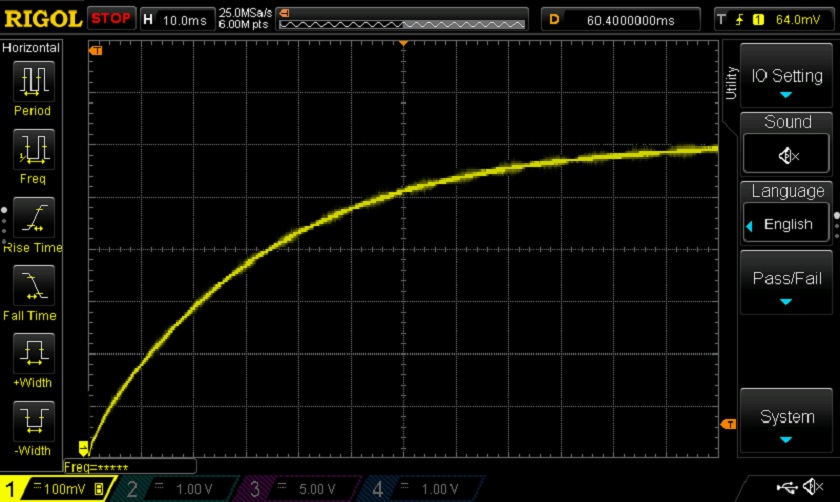Click the USB status icon
Screen dimensions: 840x502
coord(787,487)
